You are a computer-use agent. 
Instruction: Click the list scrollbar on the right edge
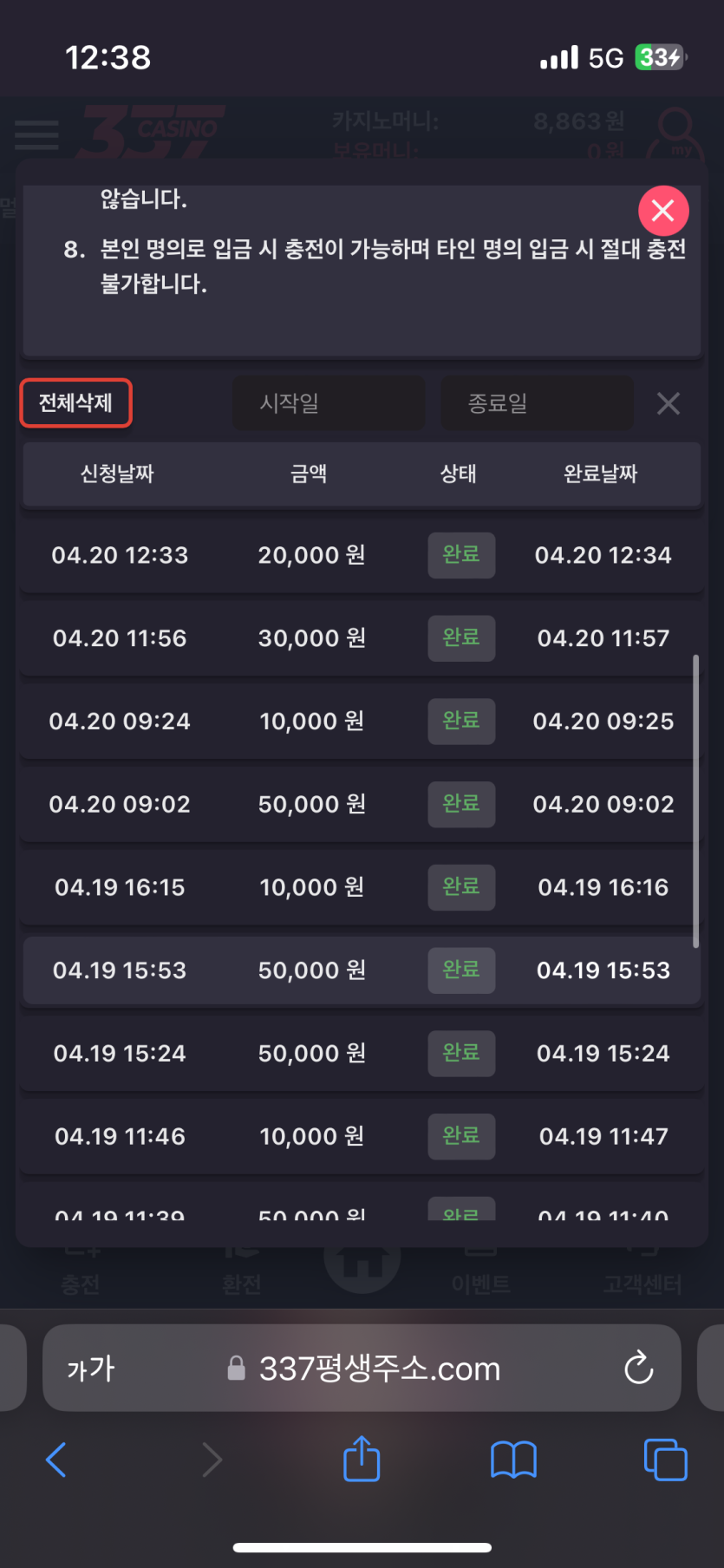(695, 801)
